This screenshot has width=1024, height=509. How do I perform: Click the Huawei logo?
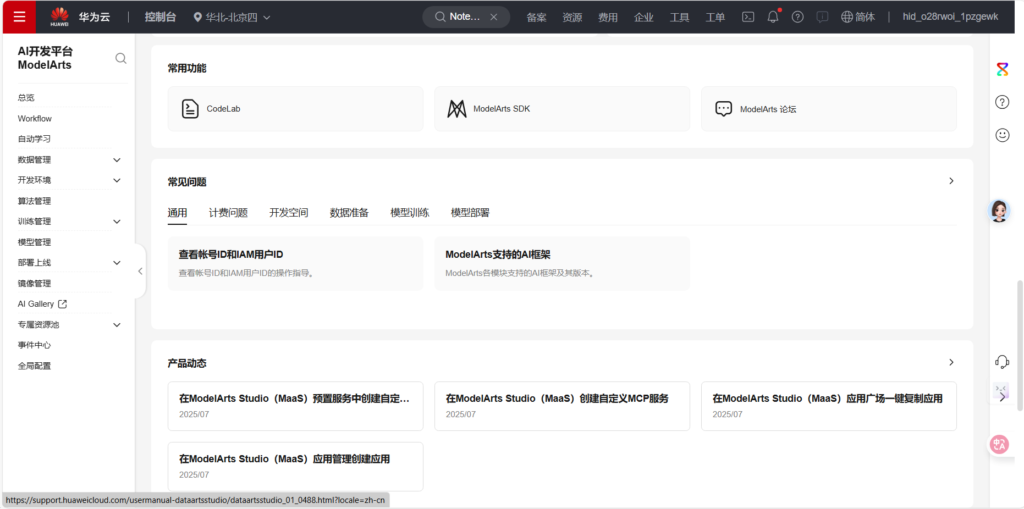[59, 17]
